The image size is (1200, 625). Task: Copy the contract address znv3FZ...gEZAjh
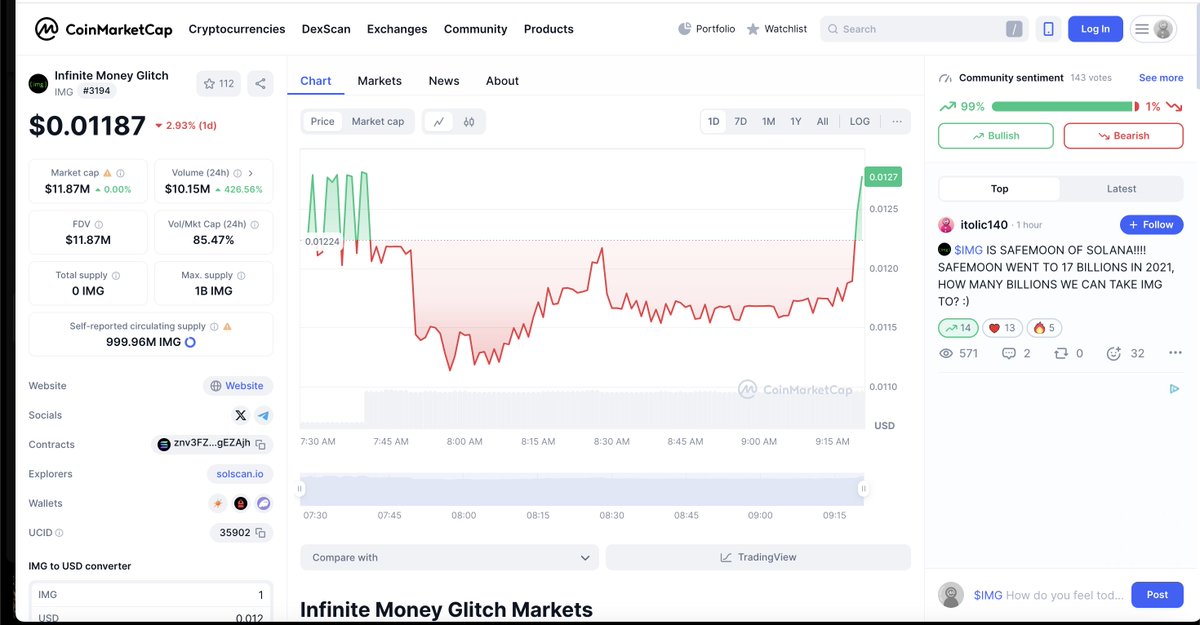[260, 444]
